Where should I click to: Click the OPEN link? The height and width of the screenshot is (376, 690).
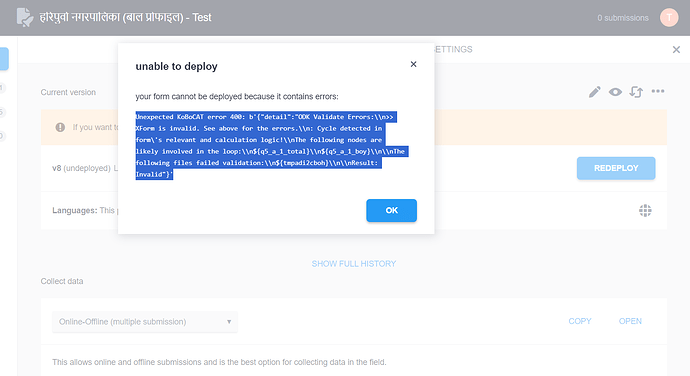pos(630,321)
